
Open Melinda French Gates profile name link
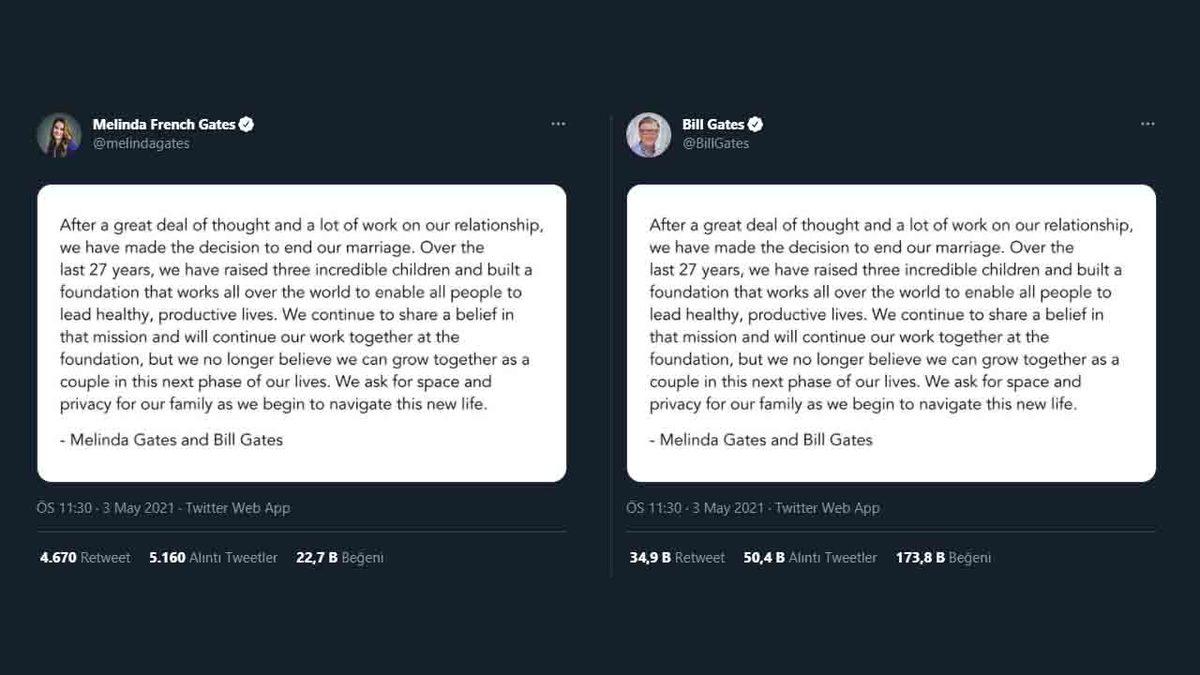pyautogui.click(x=164, y=125)
